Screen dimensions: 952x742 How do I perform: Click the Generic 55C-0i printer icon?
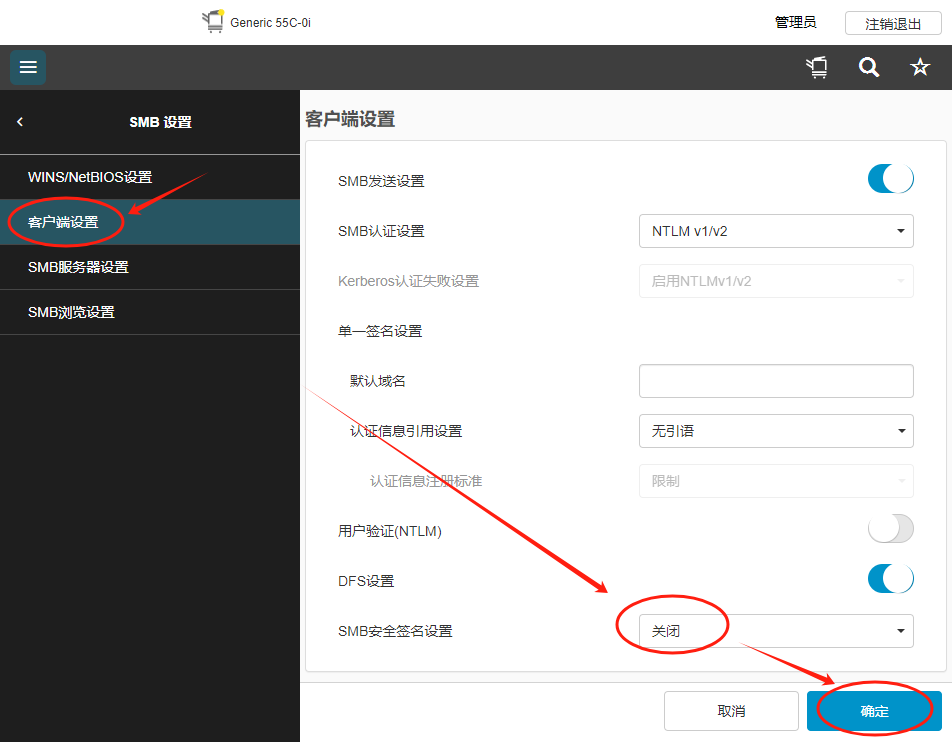pos(213,21)
